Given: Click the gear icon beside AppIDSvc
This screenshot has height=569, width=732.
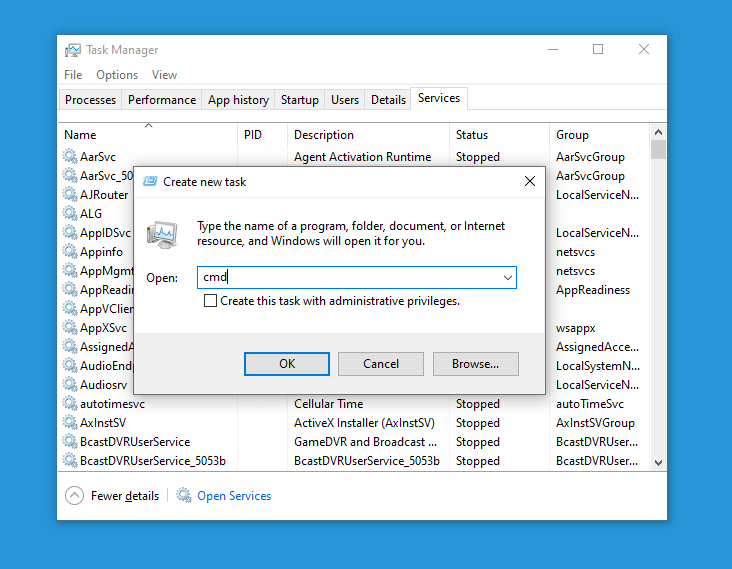Looking at the screenshot, I should pyautogui.click(x=70, y=232).
